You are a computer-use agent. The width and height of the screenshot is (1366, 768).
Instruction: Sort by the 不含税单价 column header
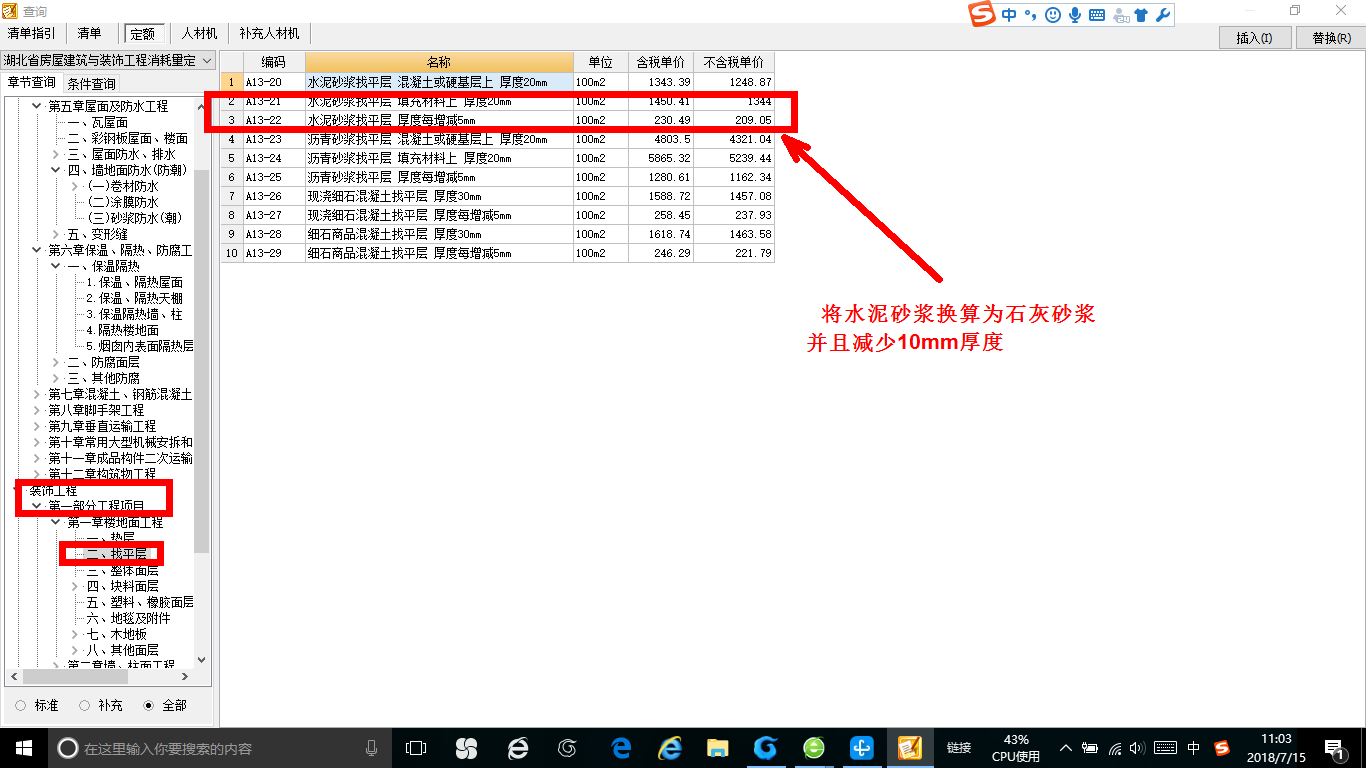coord(734,62)
